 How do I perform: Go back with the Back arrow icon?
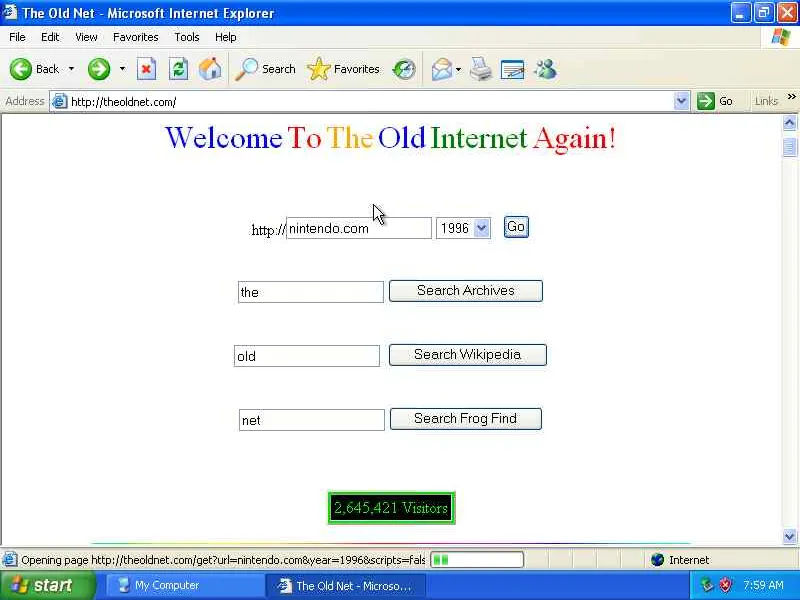point(20,69)
